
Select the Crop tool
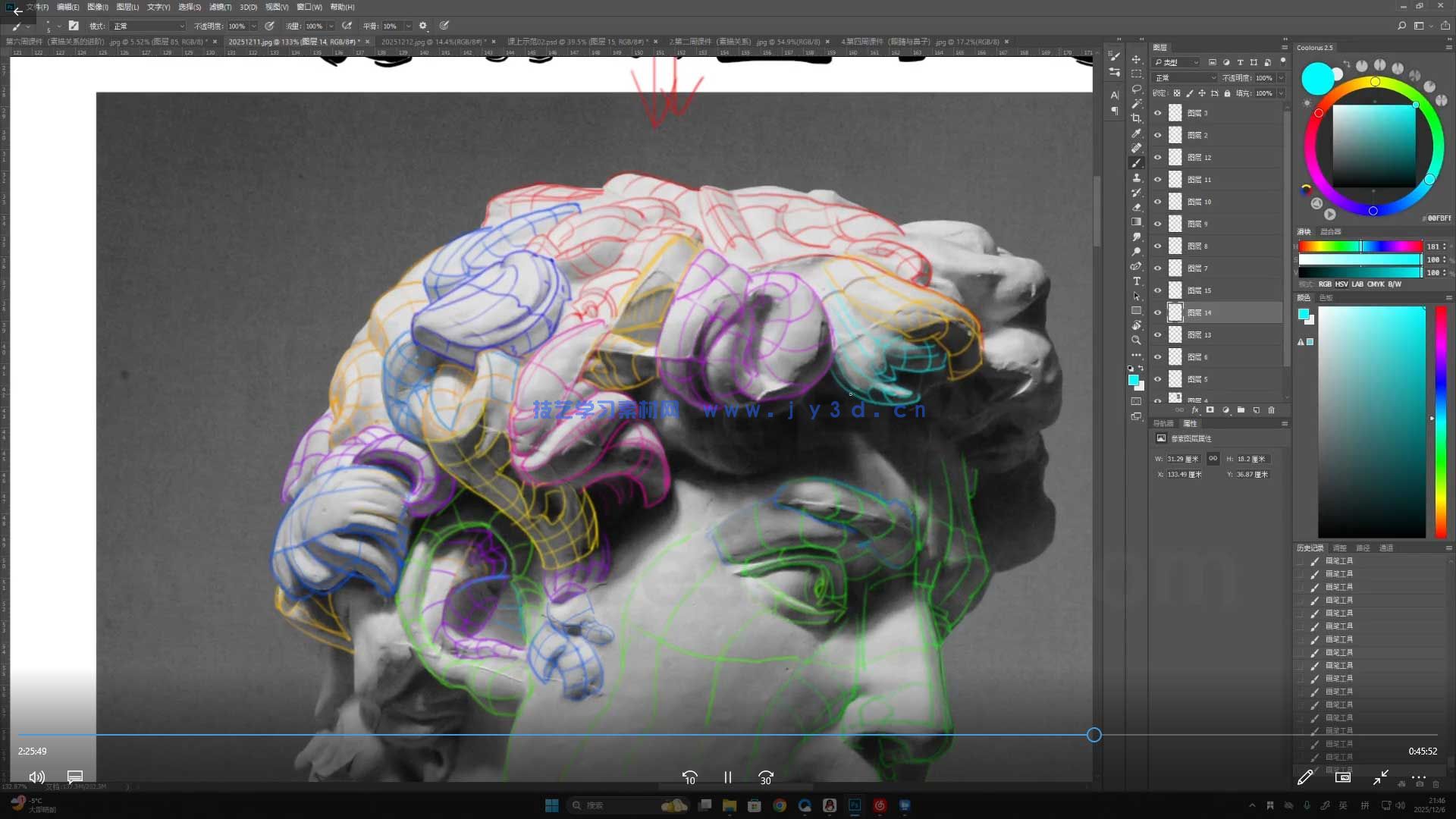point(1136,118)
